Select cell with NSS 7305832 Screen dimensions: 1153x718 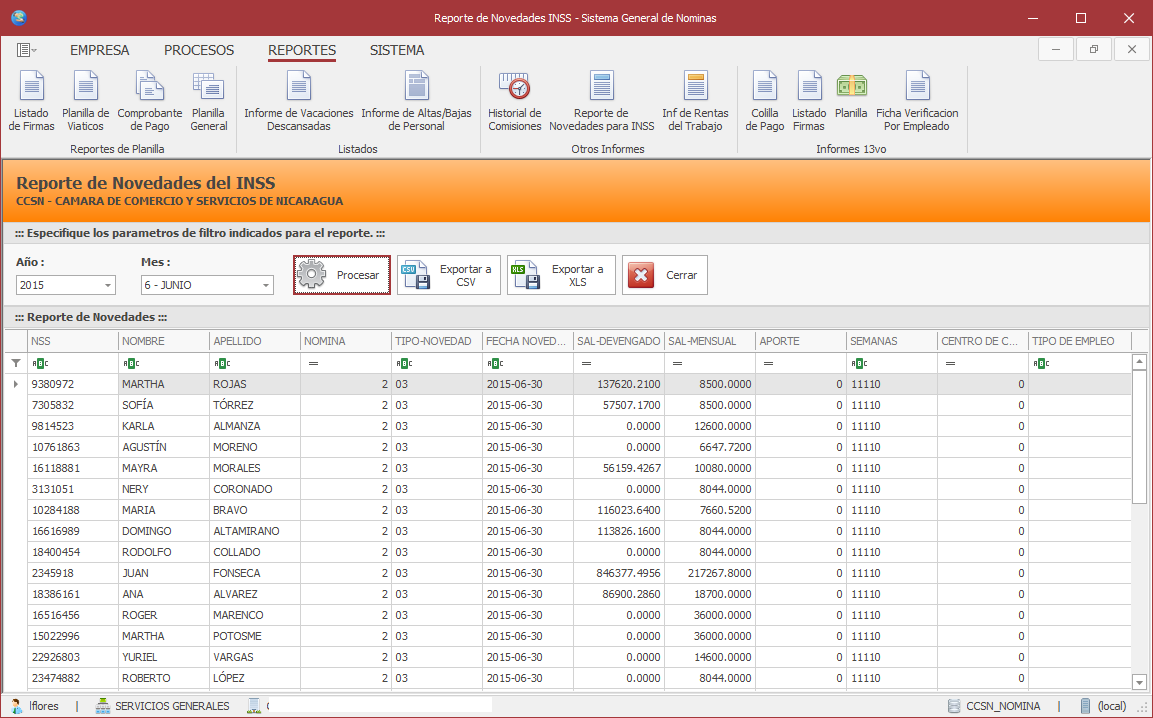pyautogui.click(x=73, y=405)
